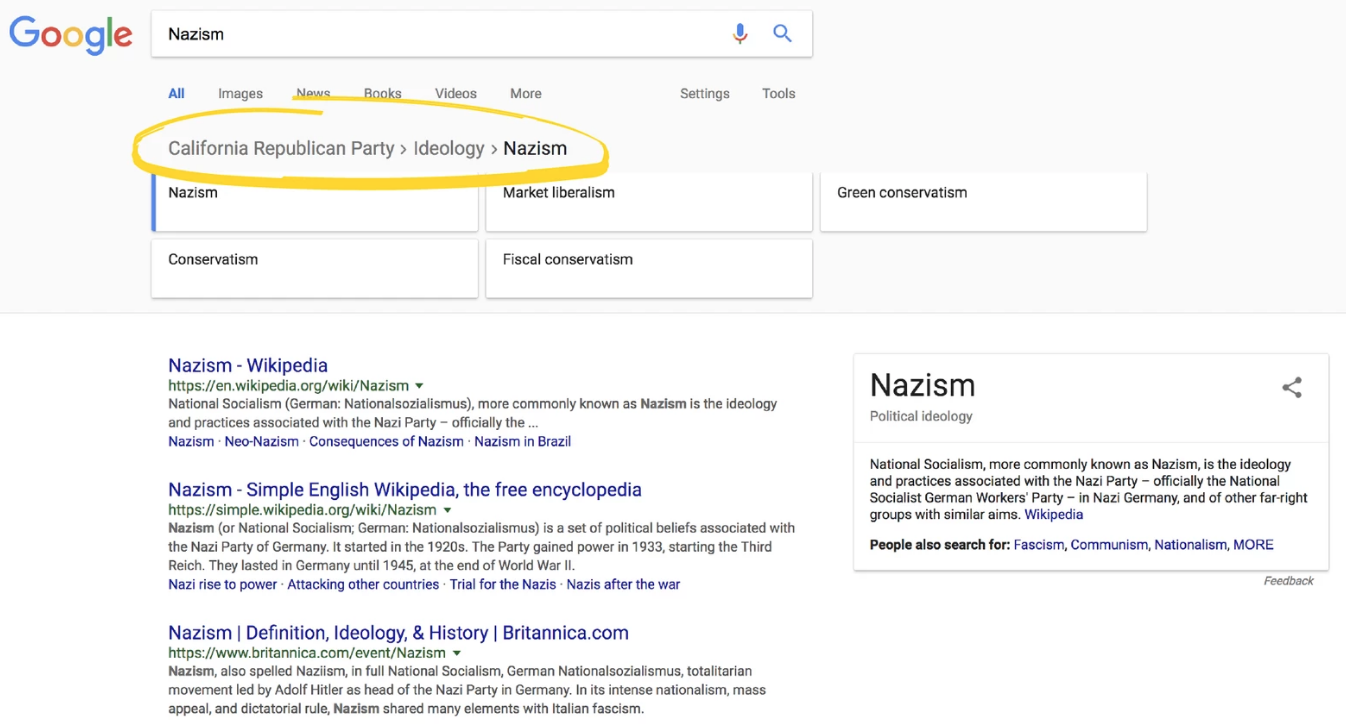Select the All results tab
Viewport: 1346px width, 726px height.
tap(176, 94)
